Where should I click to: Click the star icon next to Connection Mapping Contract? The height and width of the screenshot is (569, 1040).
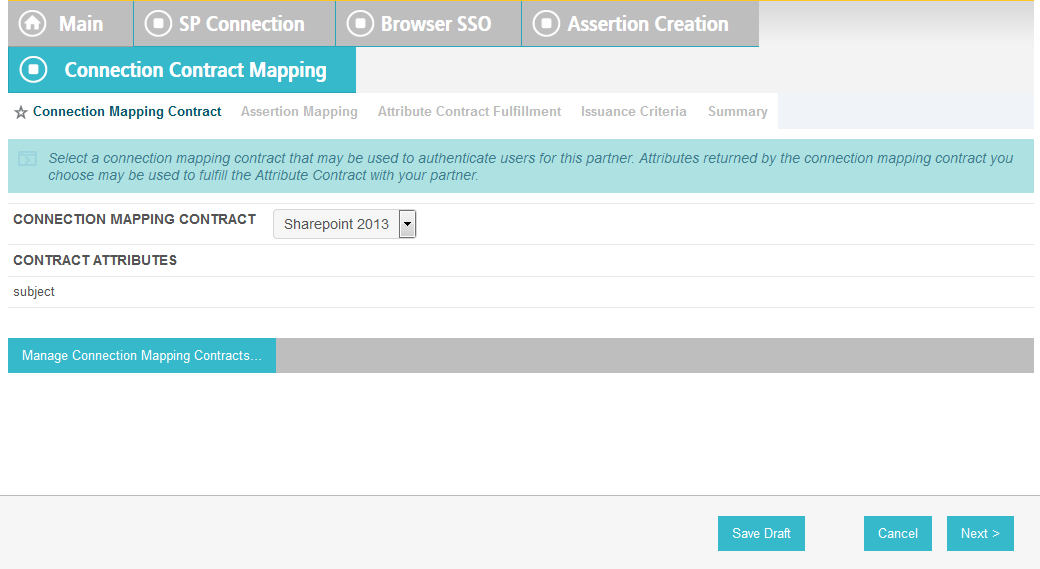point(21,112)
